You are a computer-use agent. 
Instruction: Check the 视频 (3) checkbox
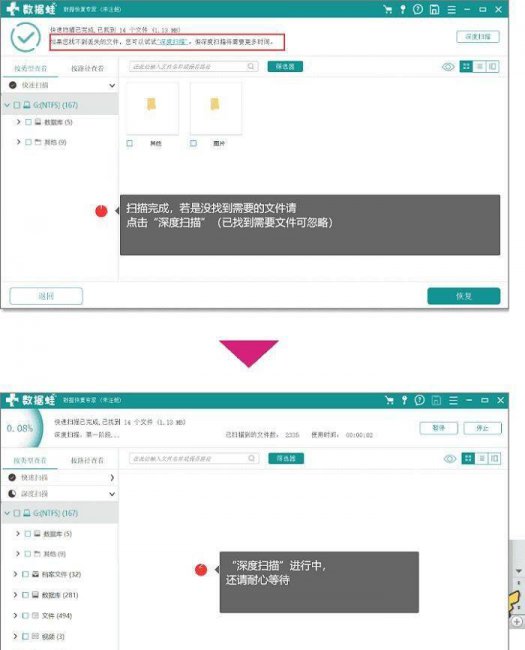coord(25,636)
